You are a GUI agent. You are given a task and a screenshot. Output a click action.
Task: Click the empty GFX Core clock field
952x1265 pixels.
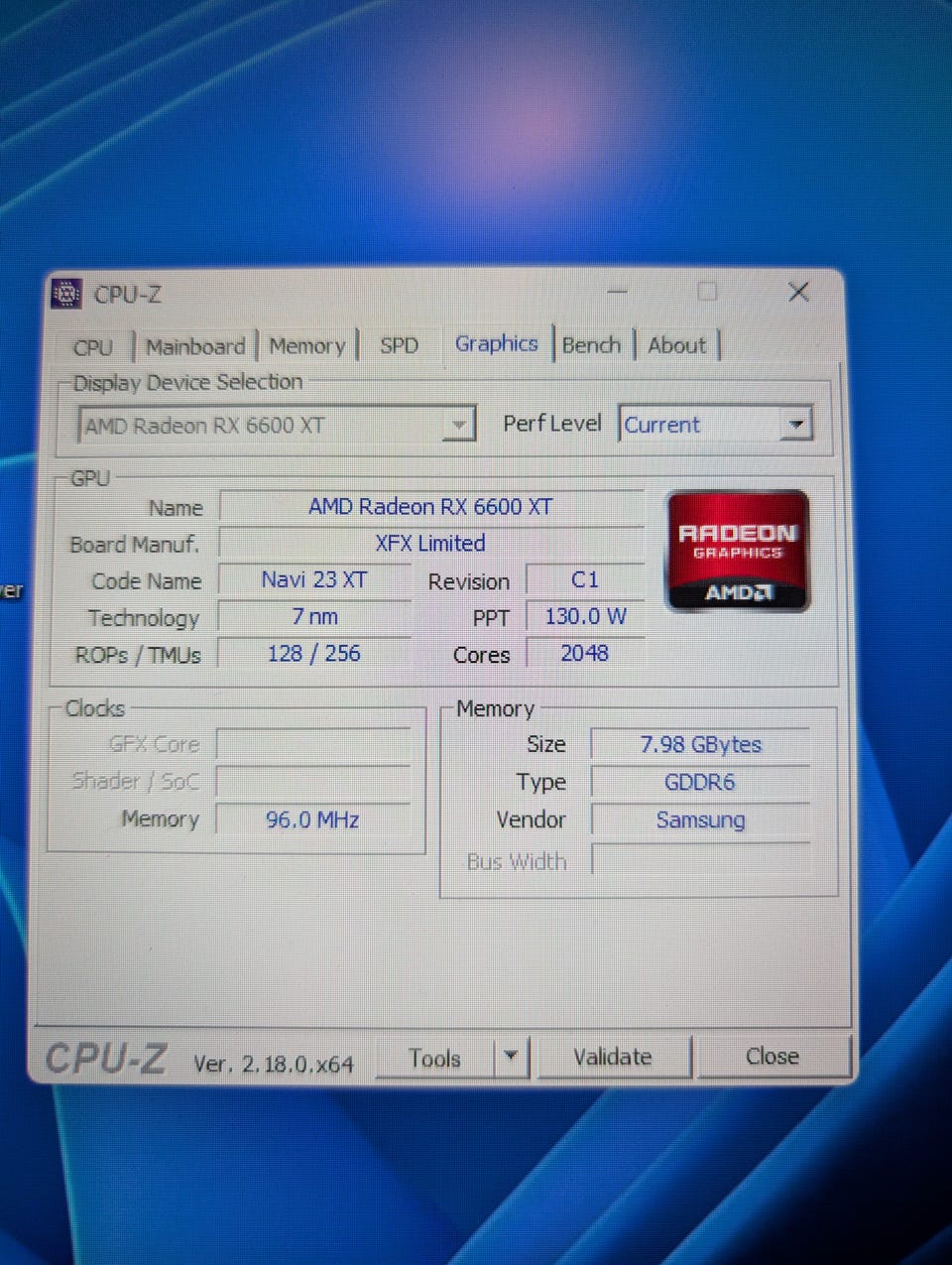pos(313,745)
